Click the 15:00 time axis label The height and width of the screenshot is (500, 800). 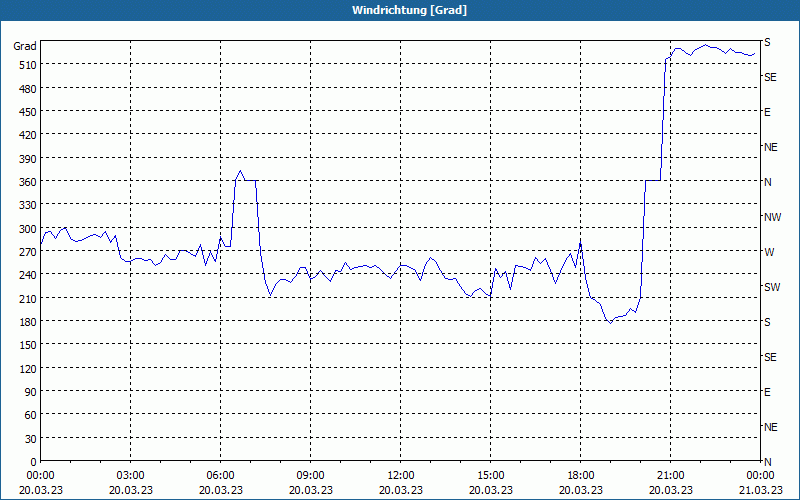(x=491, y=476)
